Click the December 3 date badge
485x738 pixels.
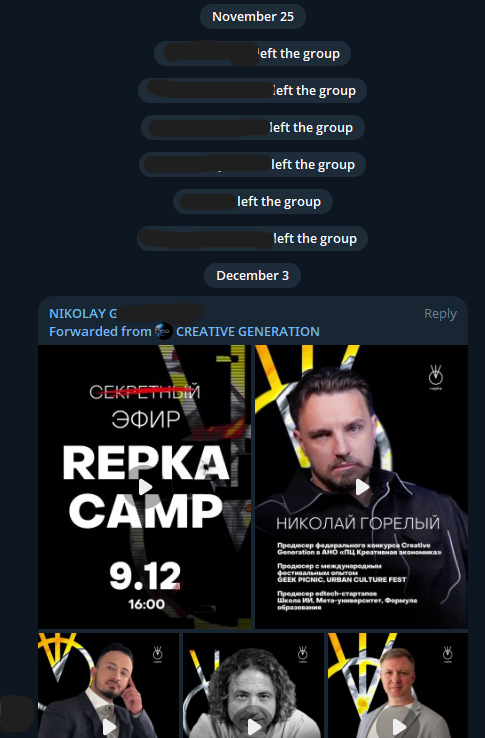click(x=252, y=275)
